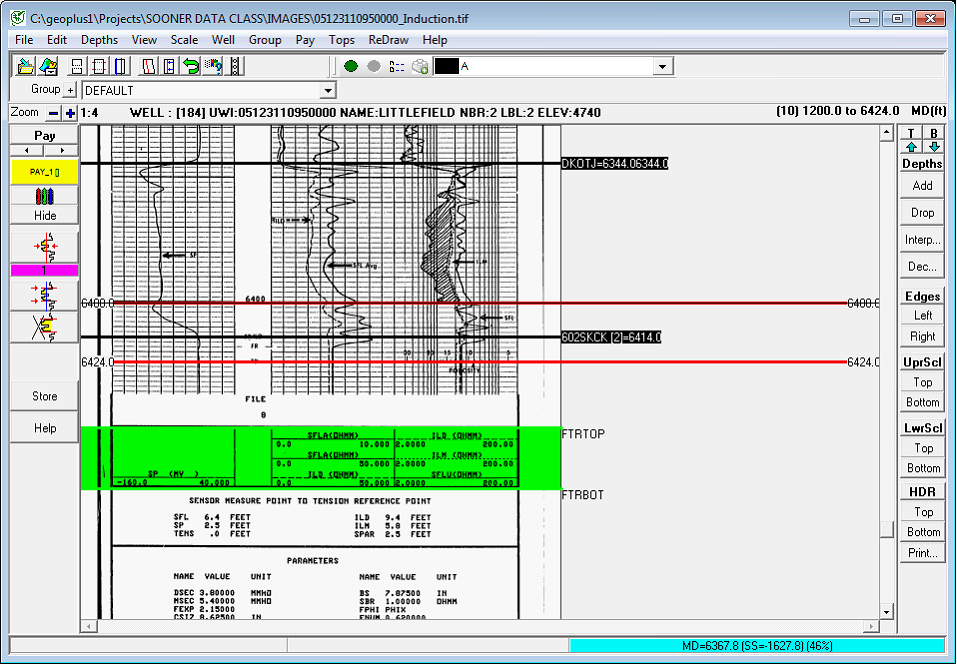Viewport: 957px width, 665px height.
Task: Open the ReDraw menu
Action: [x=388, y=40]
